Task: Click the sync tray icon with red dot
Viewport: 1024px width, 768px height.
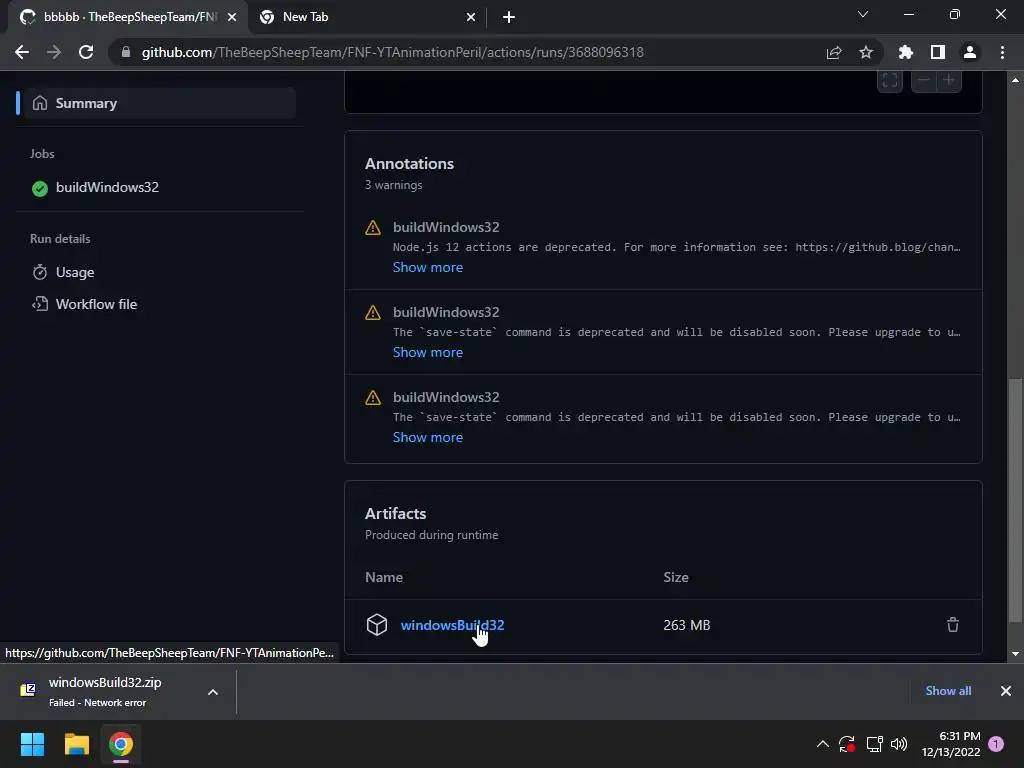Action: click(847, 744)
